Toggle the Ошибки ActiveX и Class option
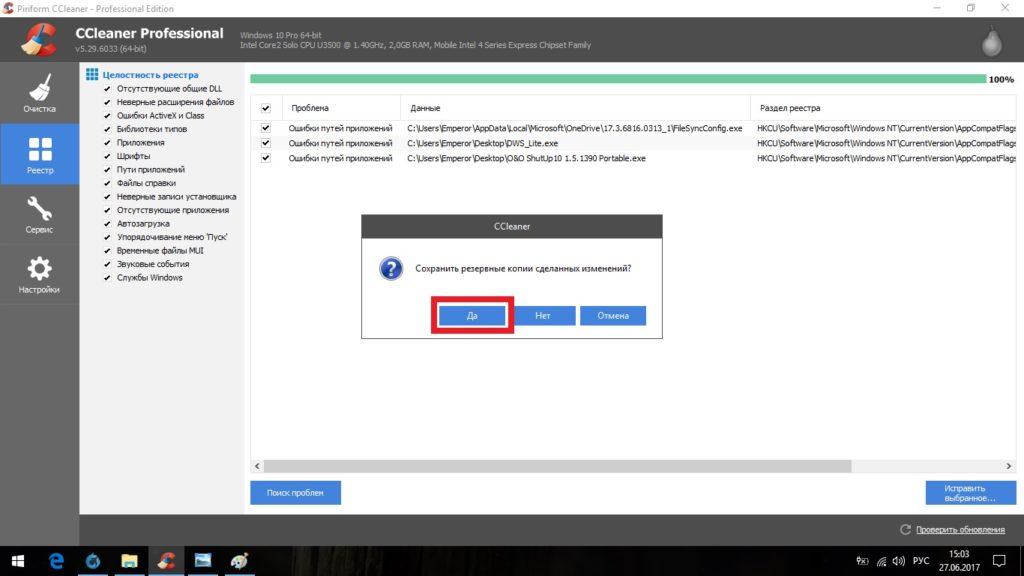The image size is (1024, 576). pos(107,116)
